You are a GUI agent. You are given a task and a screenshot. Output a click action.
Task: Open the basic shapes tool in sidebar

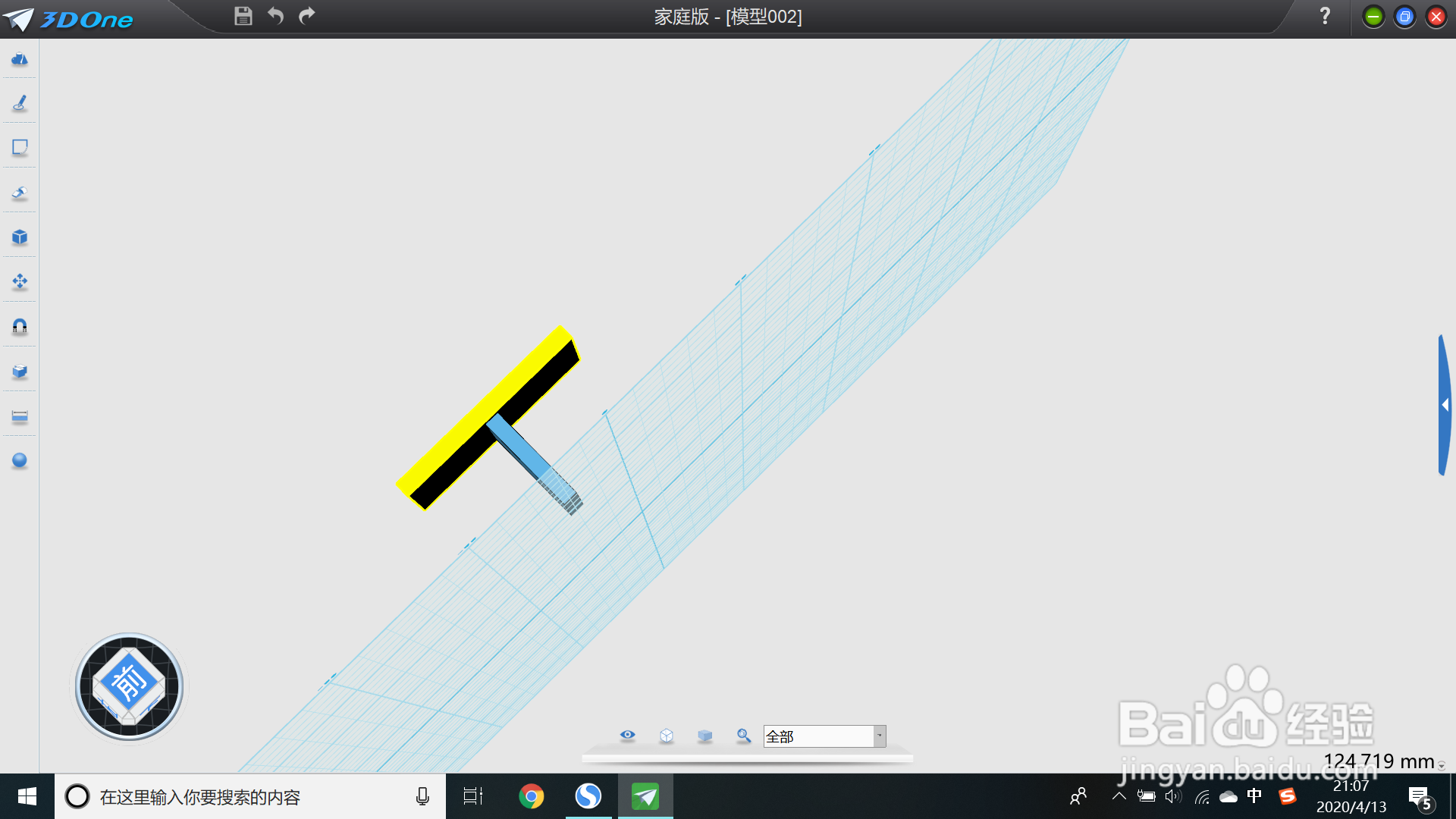click(20, 59)
